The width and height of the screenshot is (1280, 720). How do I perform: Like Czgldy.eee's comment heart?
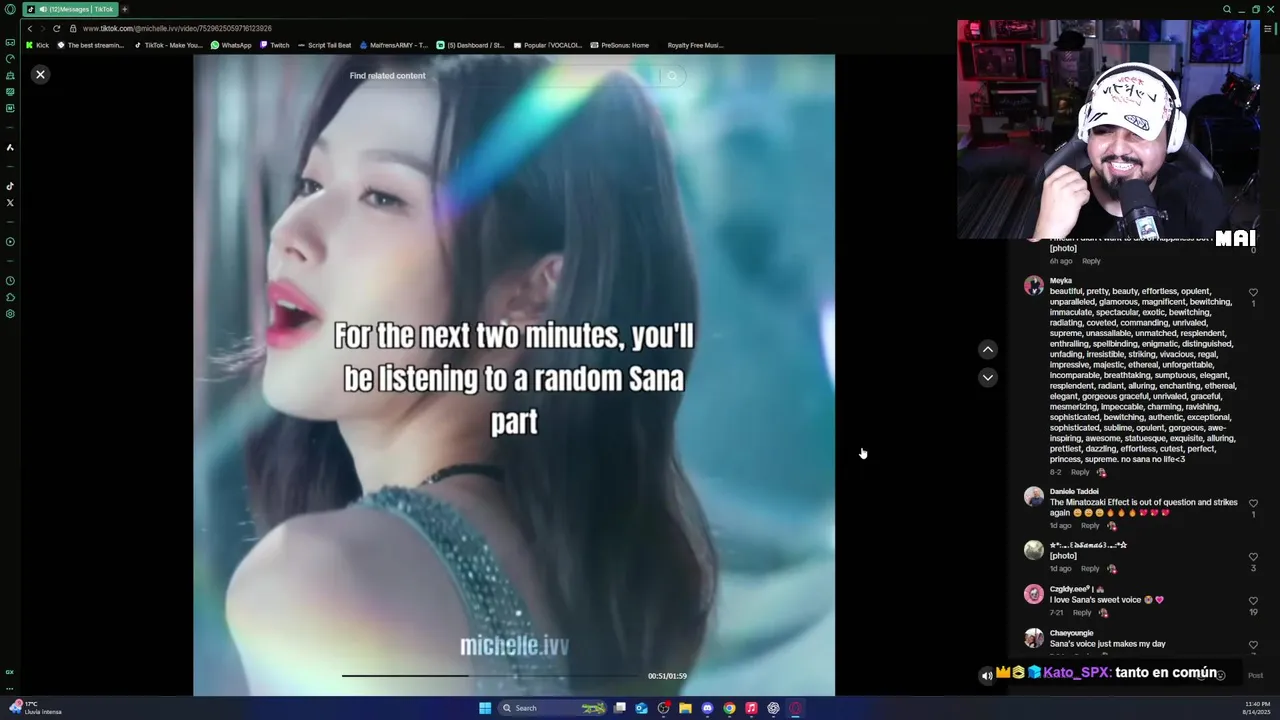pyautogui.click(x=1253, y=601)
